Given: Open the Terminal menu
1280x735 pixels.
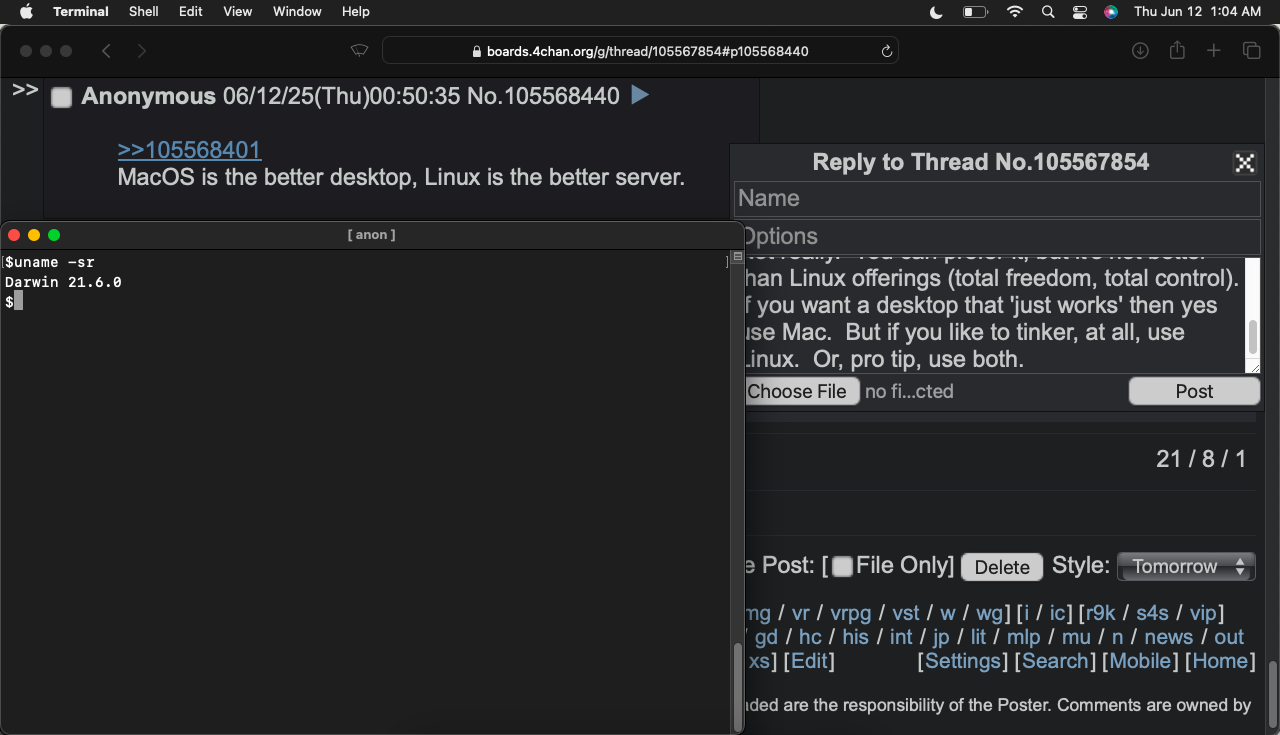Looking at the screenshot, I should (81, 12).
